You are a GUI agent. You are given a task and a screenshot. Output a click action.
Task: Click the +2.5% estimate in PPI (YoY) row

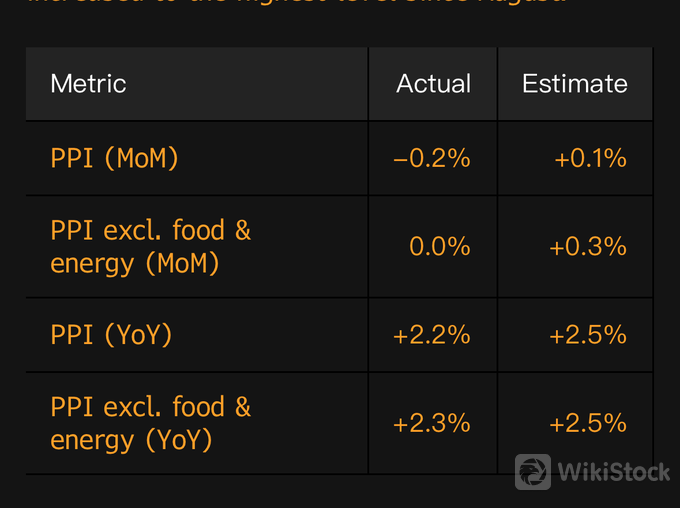588,335
